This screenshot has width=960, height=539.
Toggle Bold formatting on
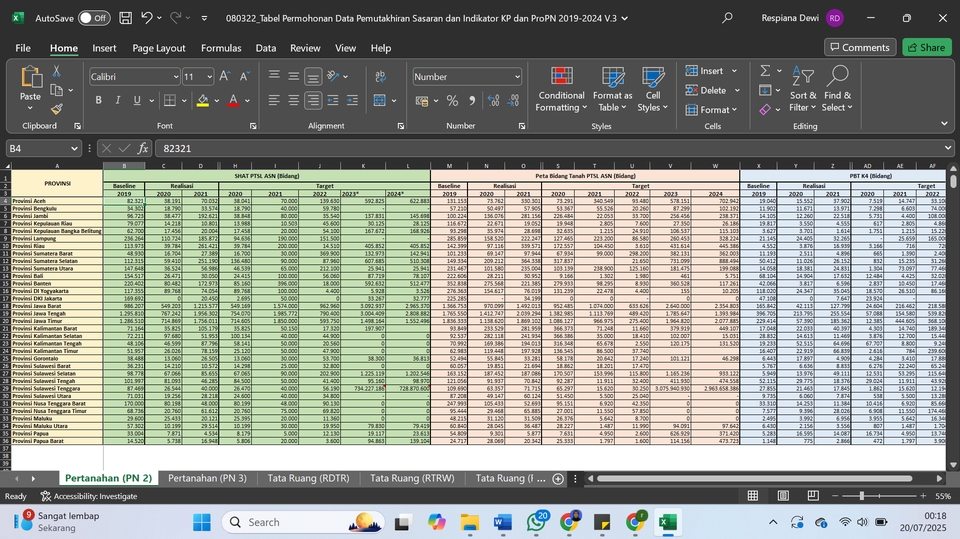point(99,100)
